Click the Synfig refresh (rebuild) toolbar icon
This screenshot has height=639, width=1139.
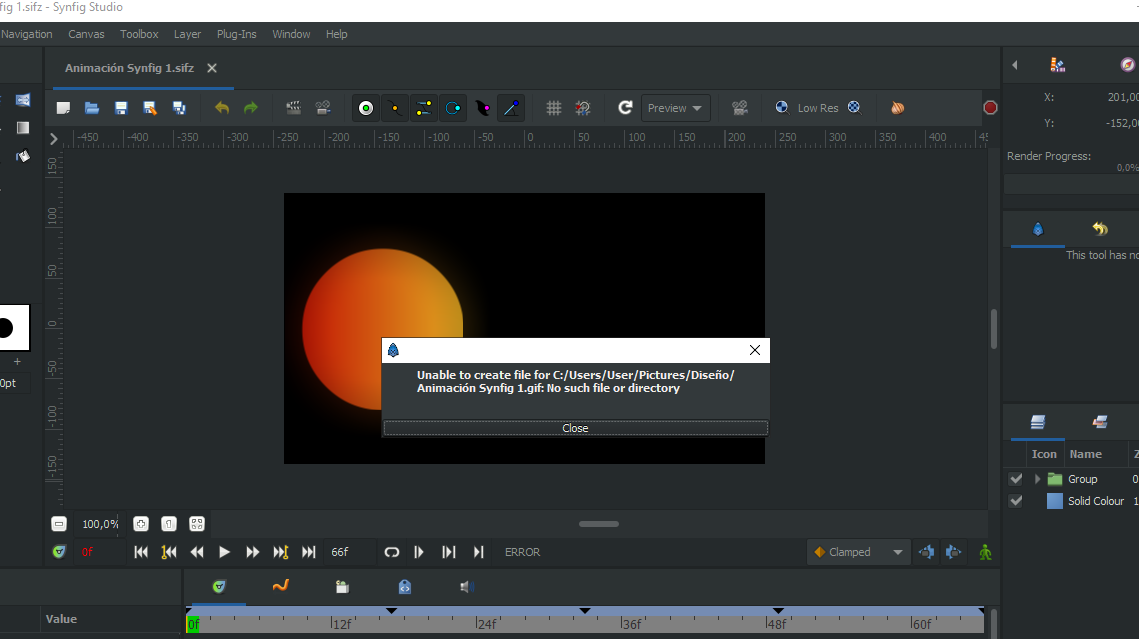pos(624,107)
